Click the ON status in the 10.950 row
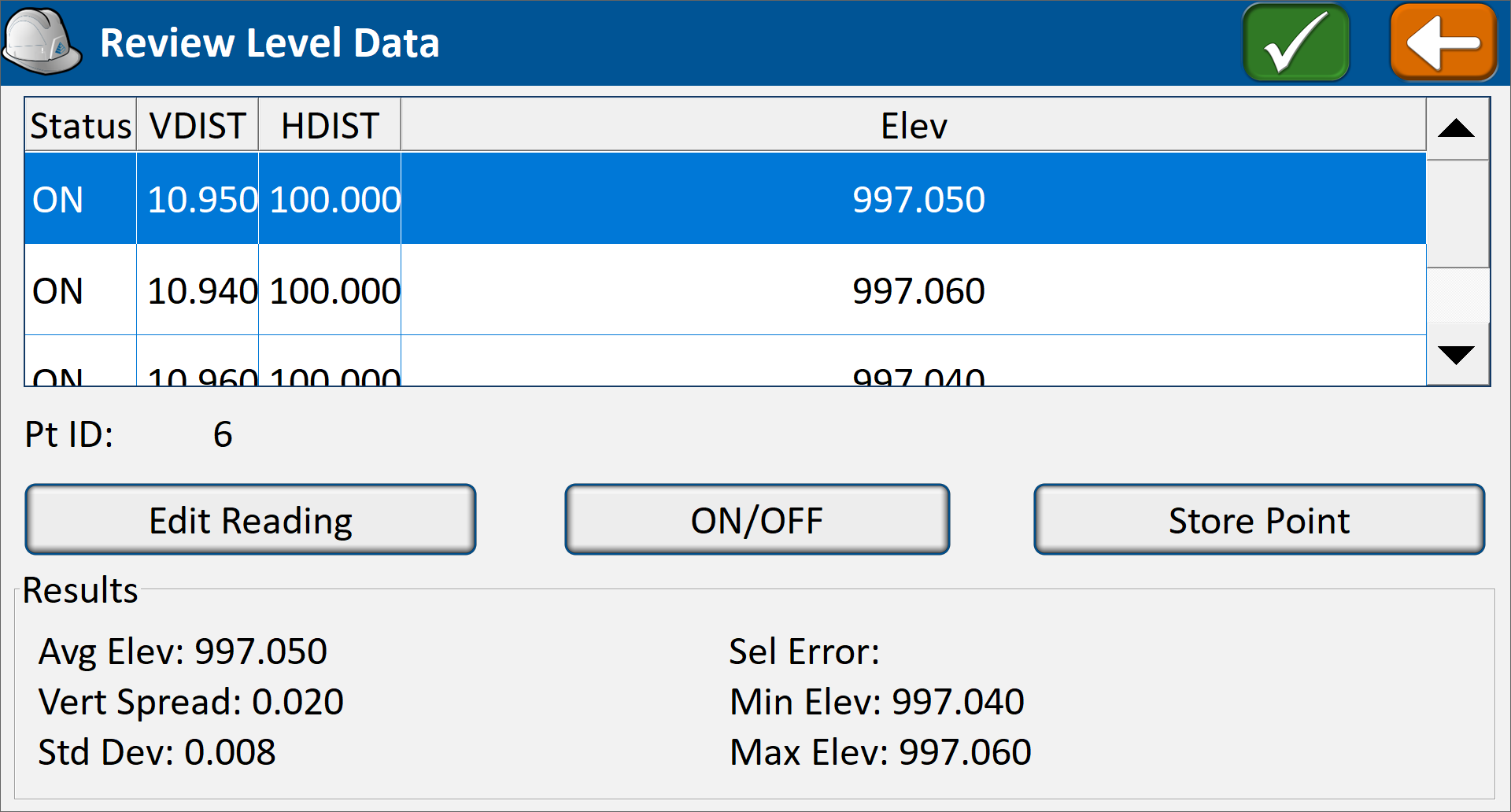 click(57, 200)
